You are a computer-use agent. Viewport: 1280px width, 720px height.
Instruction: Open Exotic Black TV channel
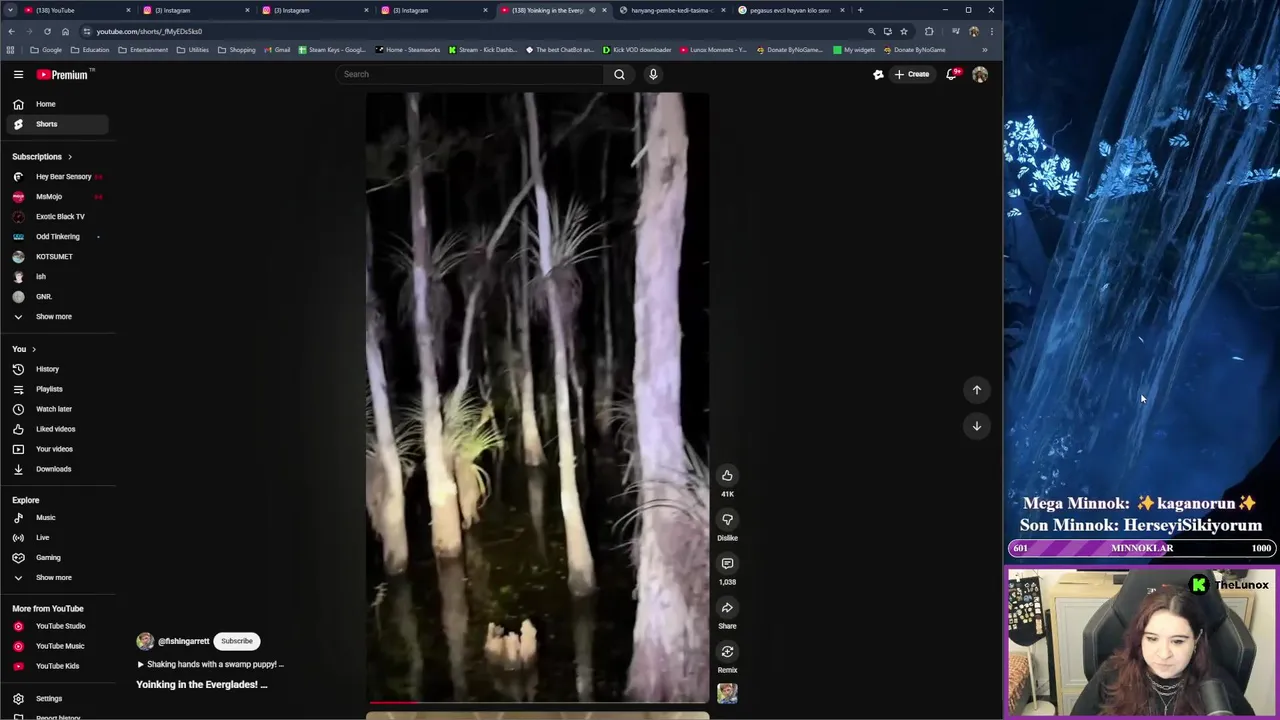57,216
